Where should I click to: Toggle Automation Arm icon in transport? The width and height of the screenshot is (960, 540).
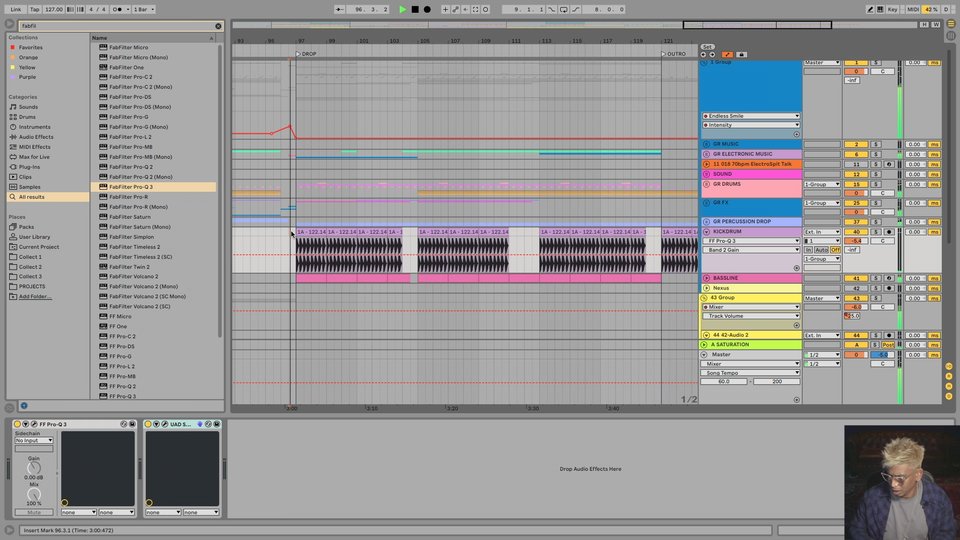click(x=456, y=9)
